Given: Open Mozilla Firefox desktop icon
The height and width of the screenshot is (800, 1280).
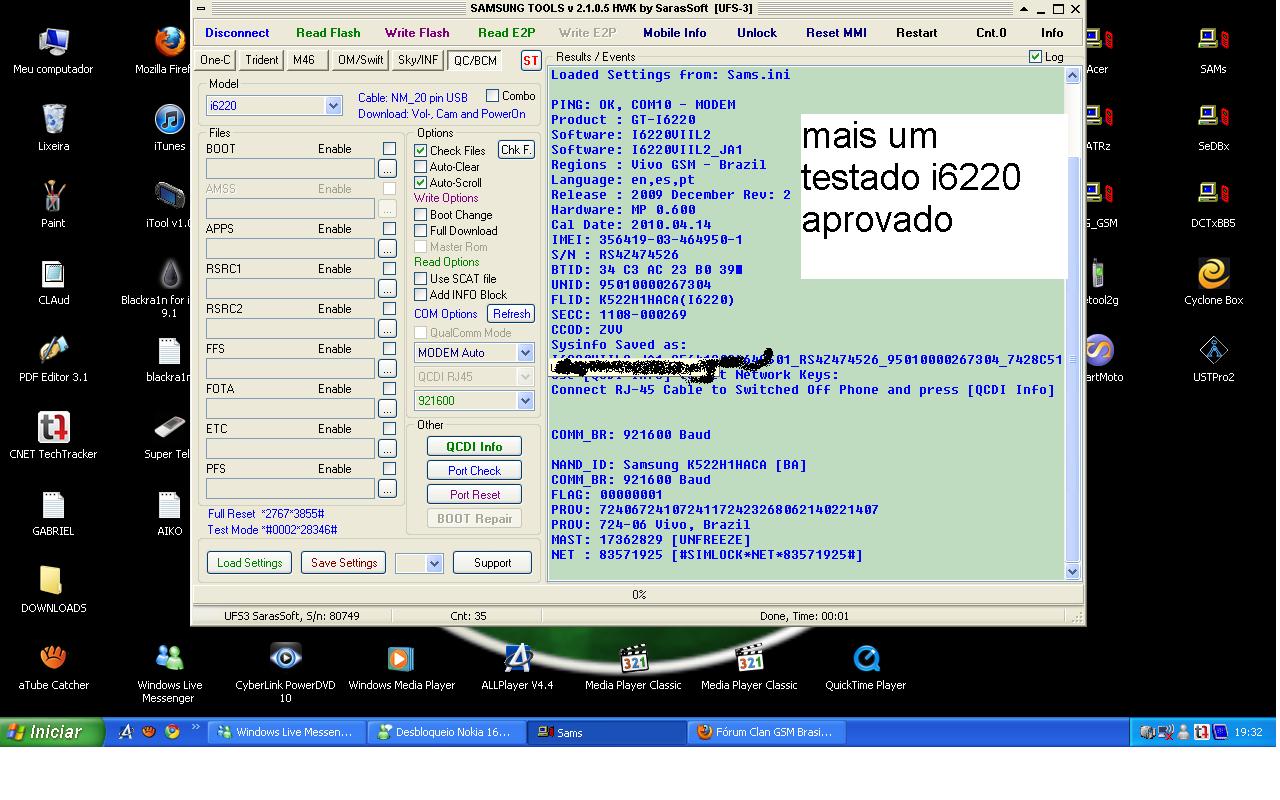Looking at the screenshot, I should (x=168, y=51).
